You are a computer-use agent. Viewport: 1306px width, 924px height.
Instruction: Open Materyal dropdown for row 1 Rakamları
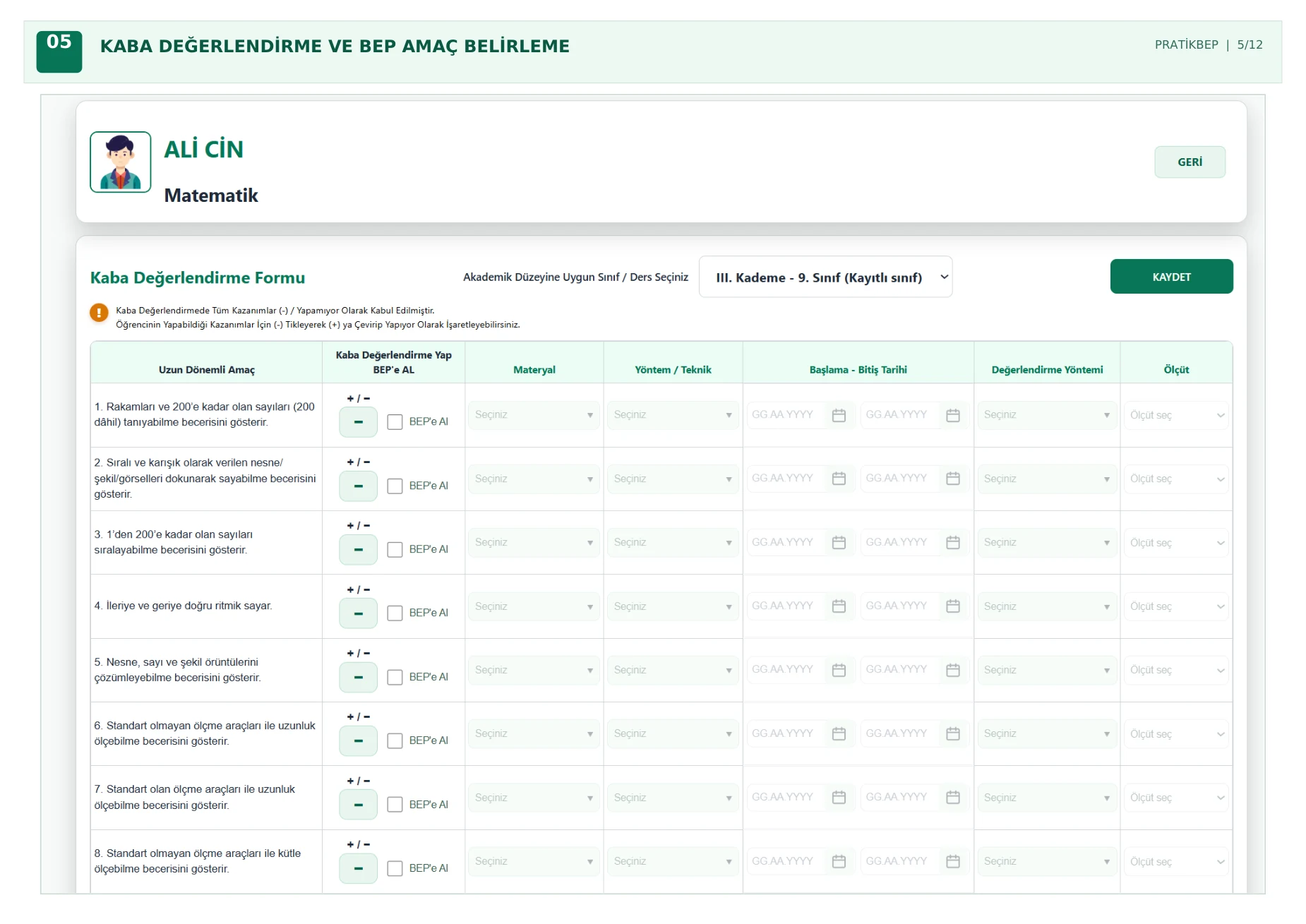(534, 415)
